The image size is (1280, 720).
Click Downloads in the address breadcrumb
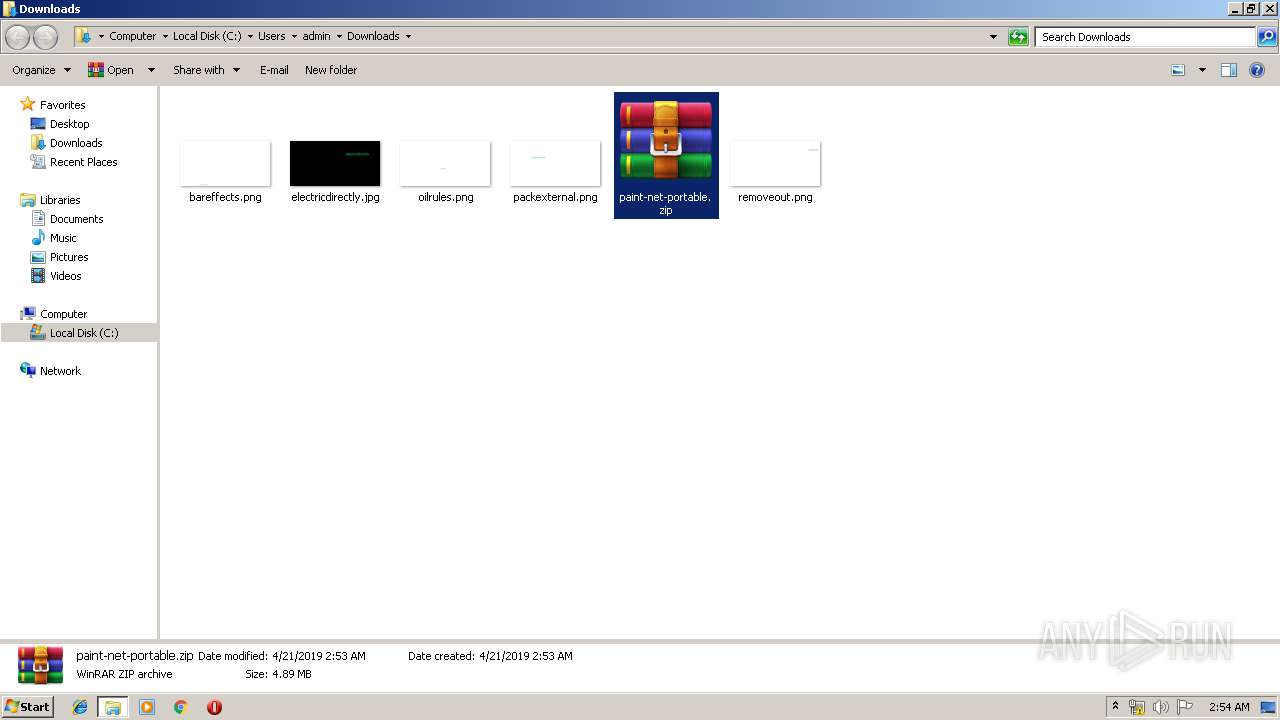(373, 36)
